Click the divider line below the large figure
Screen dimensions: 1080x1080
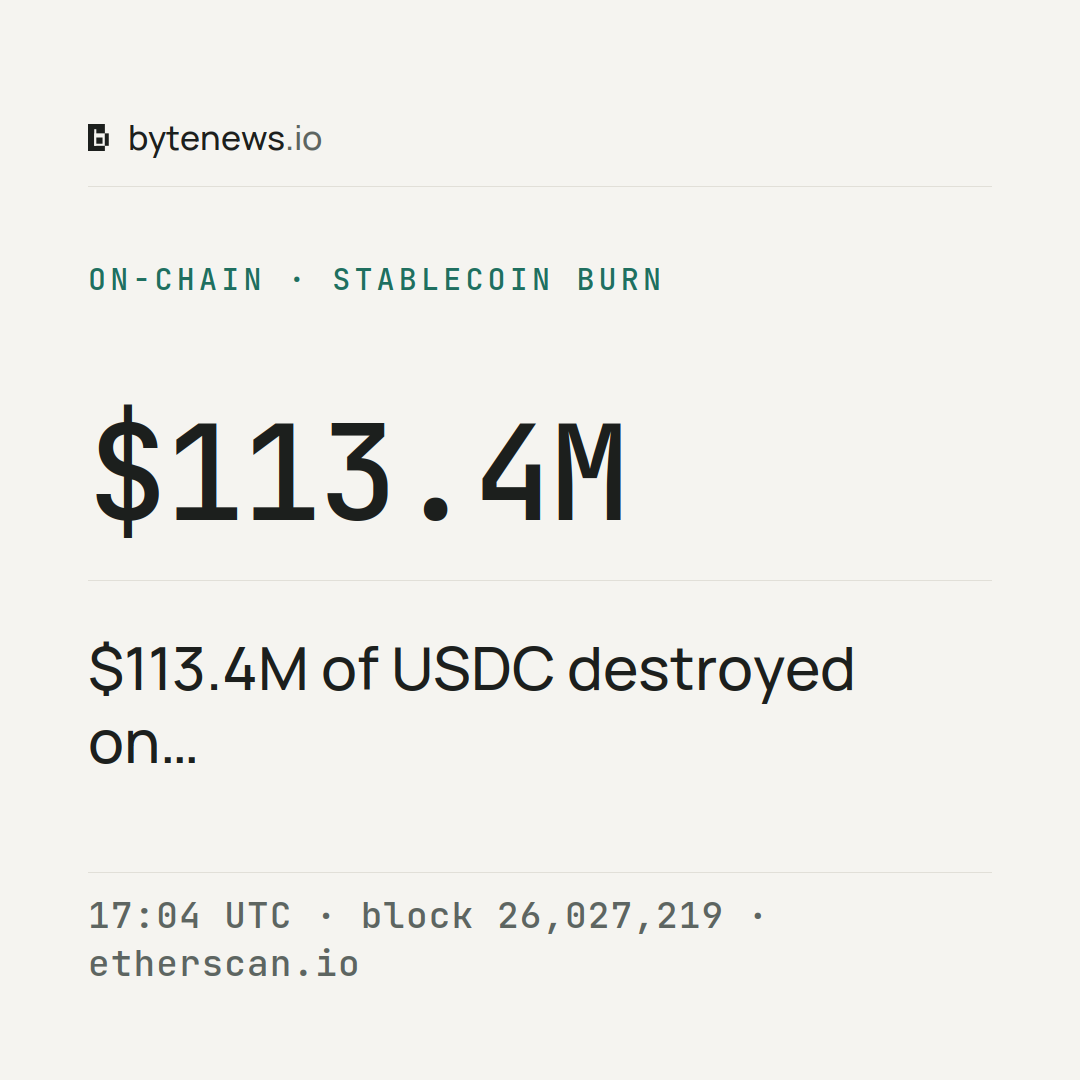[x=540, y=580]
